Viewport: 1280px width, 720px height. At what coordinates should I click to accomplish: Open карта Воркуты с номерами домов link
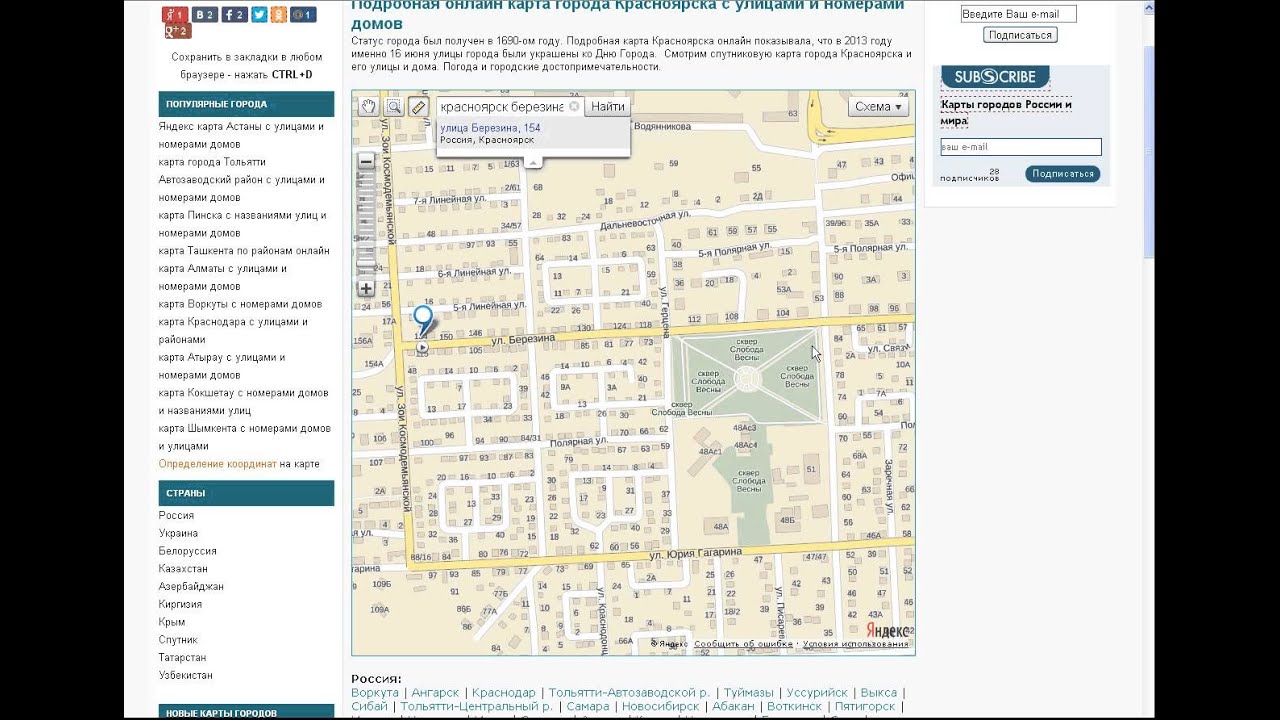(240, 304)
